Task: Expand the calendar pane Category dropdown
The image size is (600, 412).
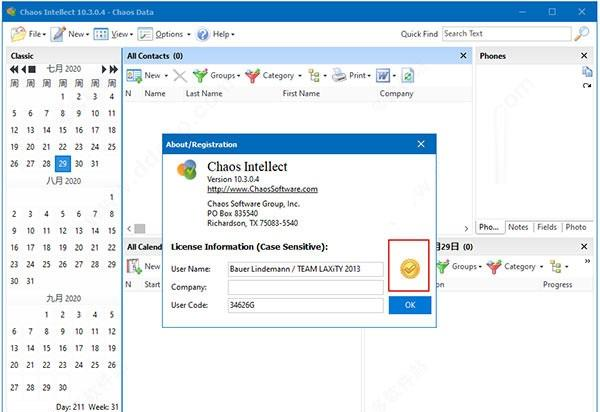Action: [x=541, y=267]
